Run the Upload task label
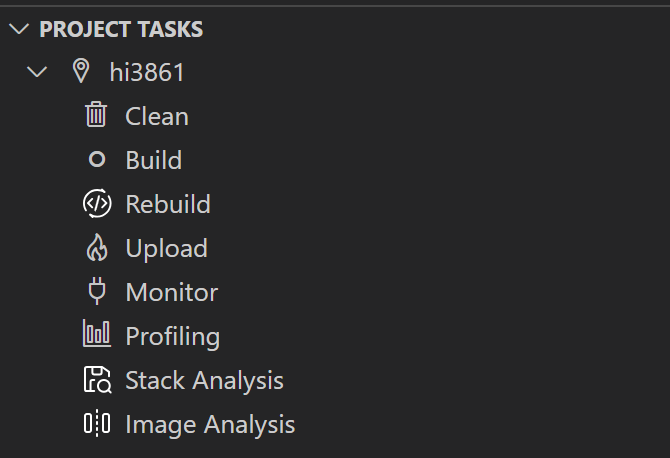 [x=167, y=249]
